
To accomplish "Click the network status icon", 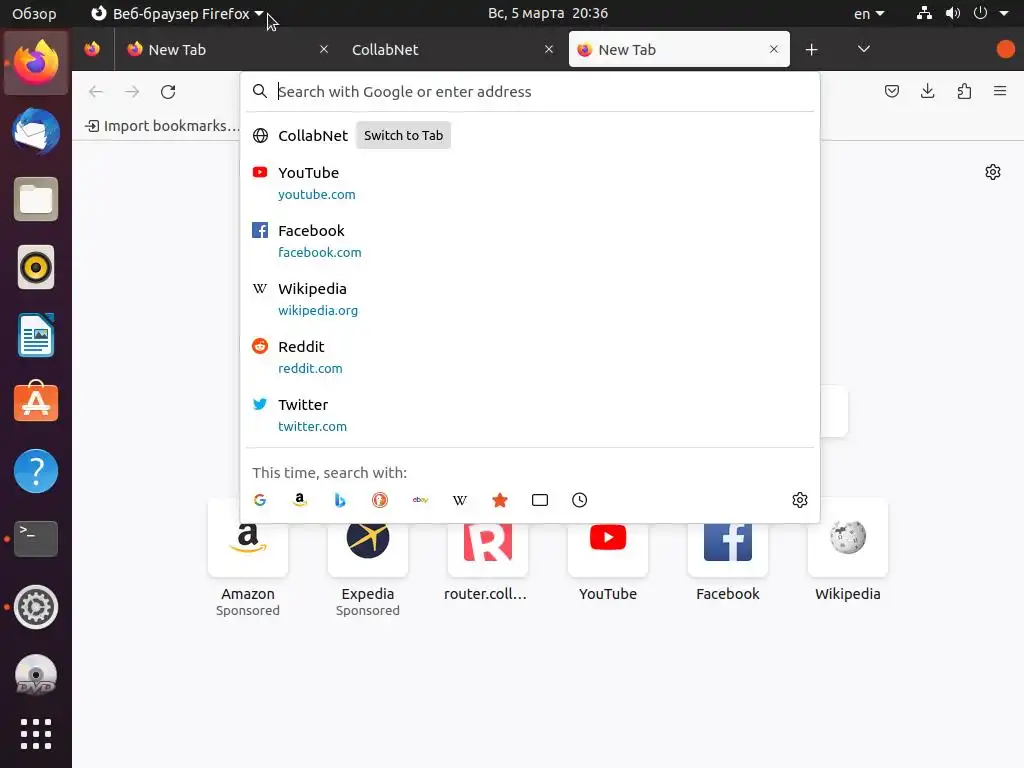I will 924,13.
